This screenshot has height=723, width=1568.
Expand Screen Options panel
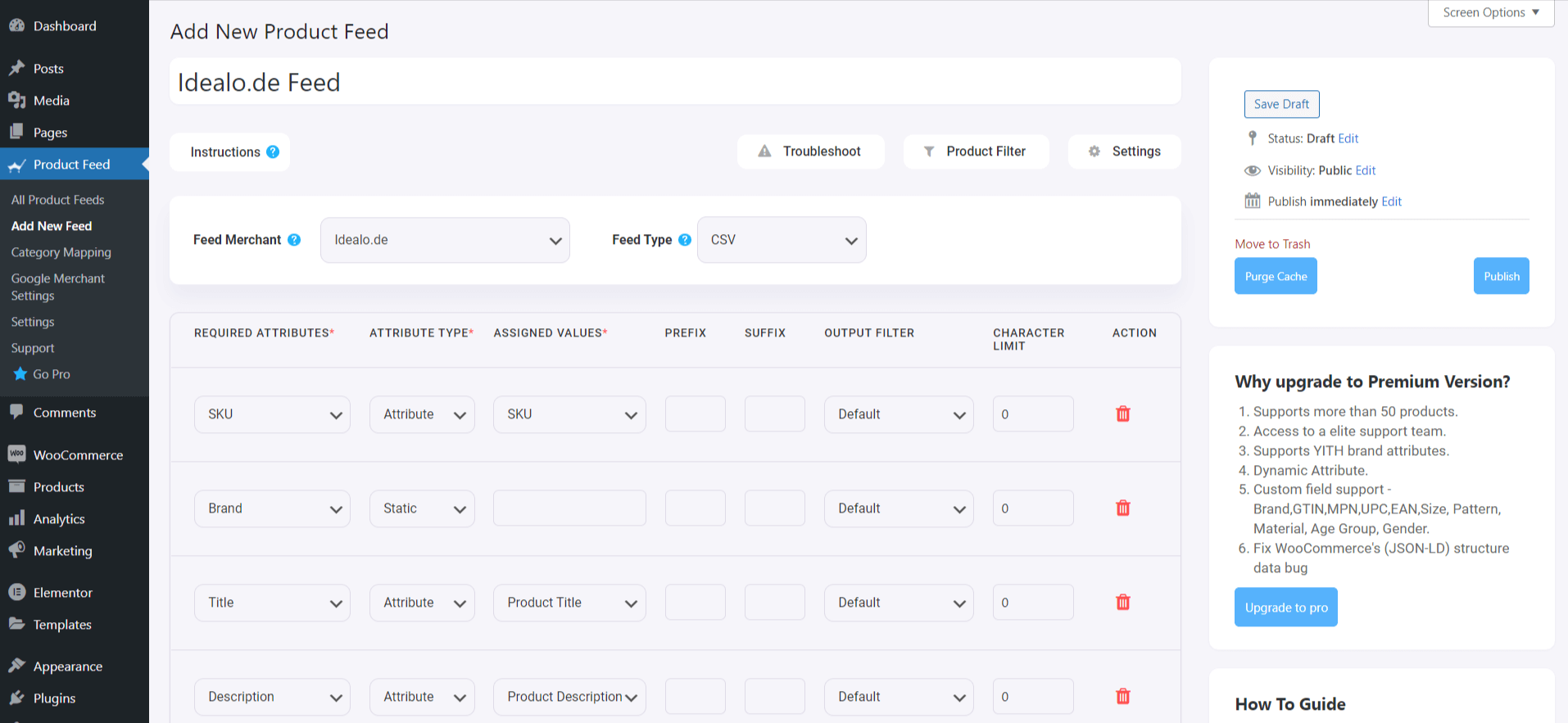[x=1490, y=13]
